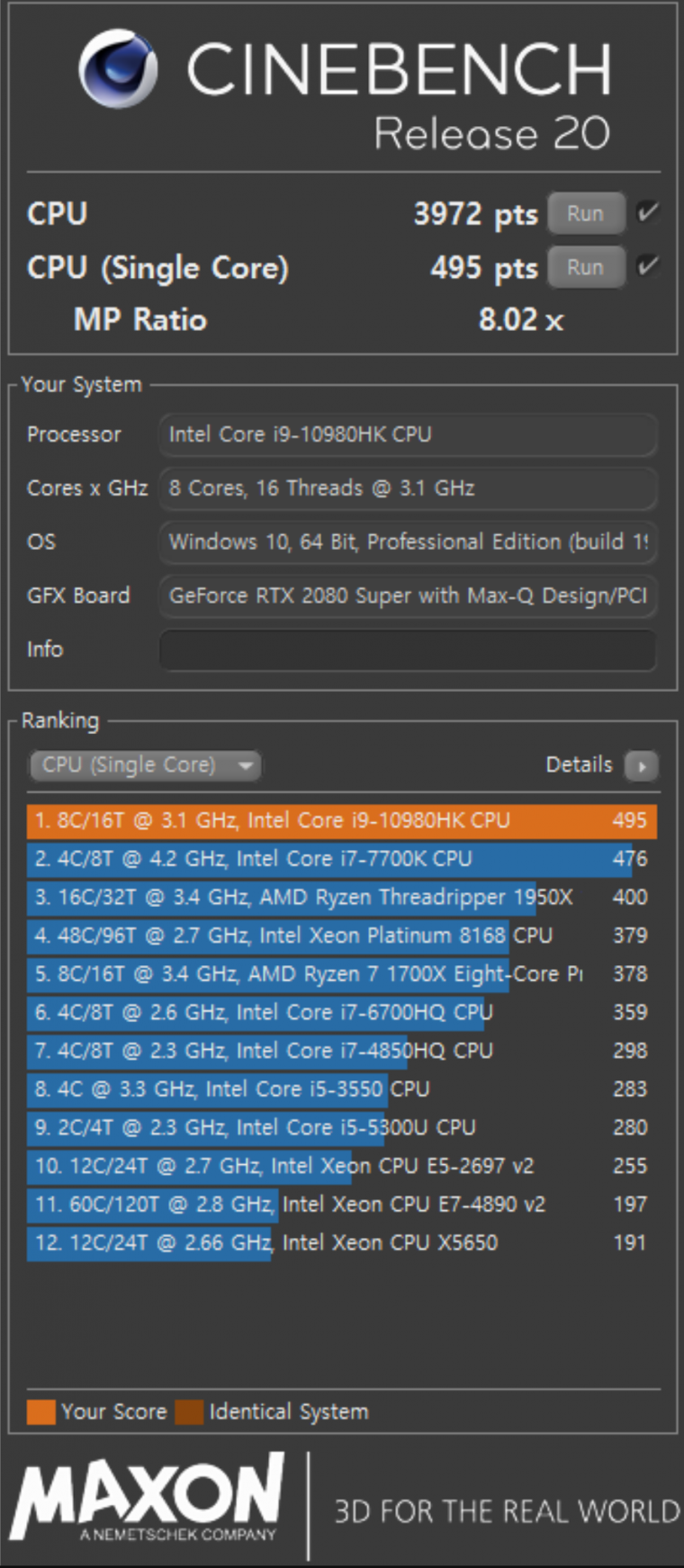Open the CPU (Single Core) ranking dropdown
Image resolution: width=684 pixels, height=1568 pixels.
click(x=146, y=766)
